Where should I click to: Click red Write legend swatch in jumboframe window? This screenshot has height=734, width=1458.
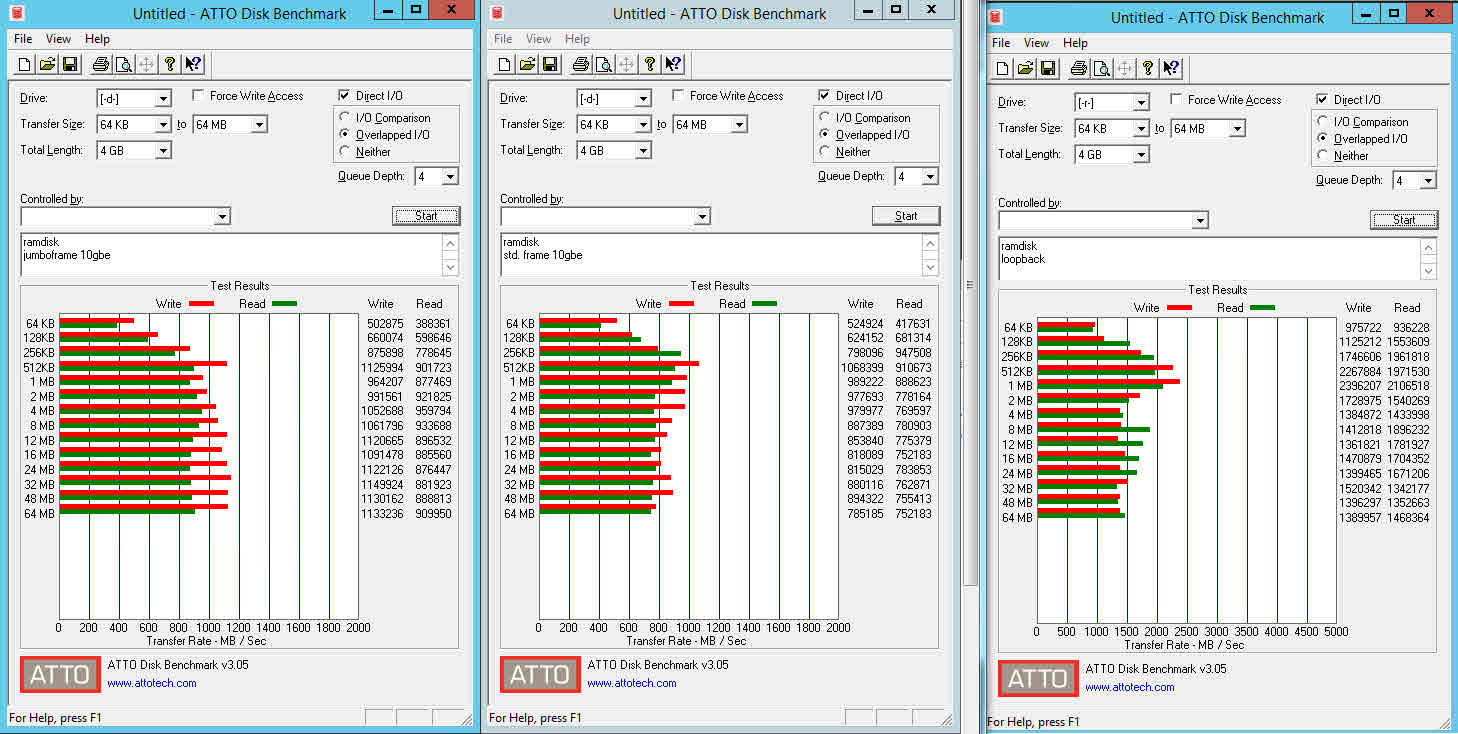point(201,304)
